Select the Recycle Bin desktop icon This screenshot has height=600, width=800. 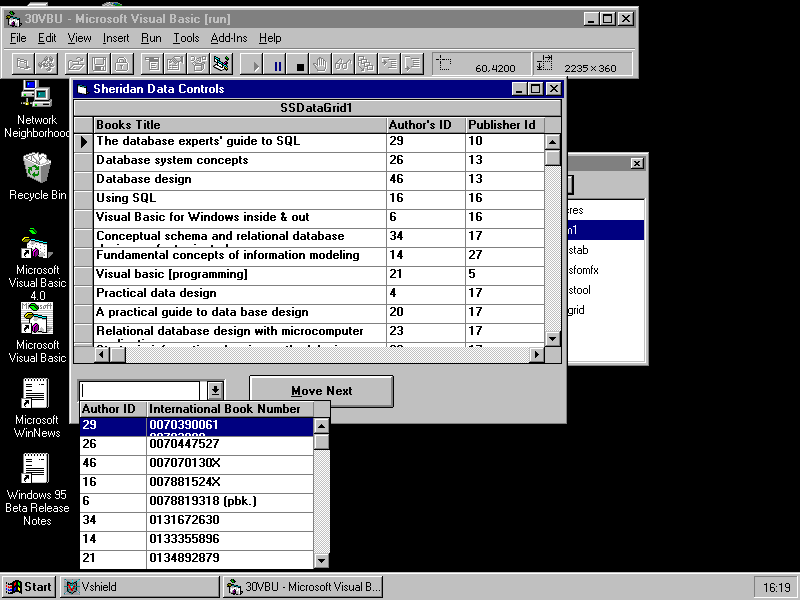[37, 168]
